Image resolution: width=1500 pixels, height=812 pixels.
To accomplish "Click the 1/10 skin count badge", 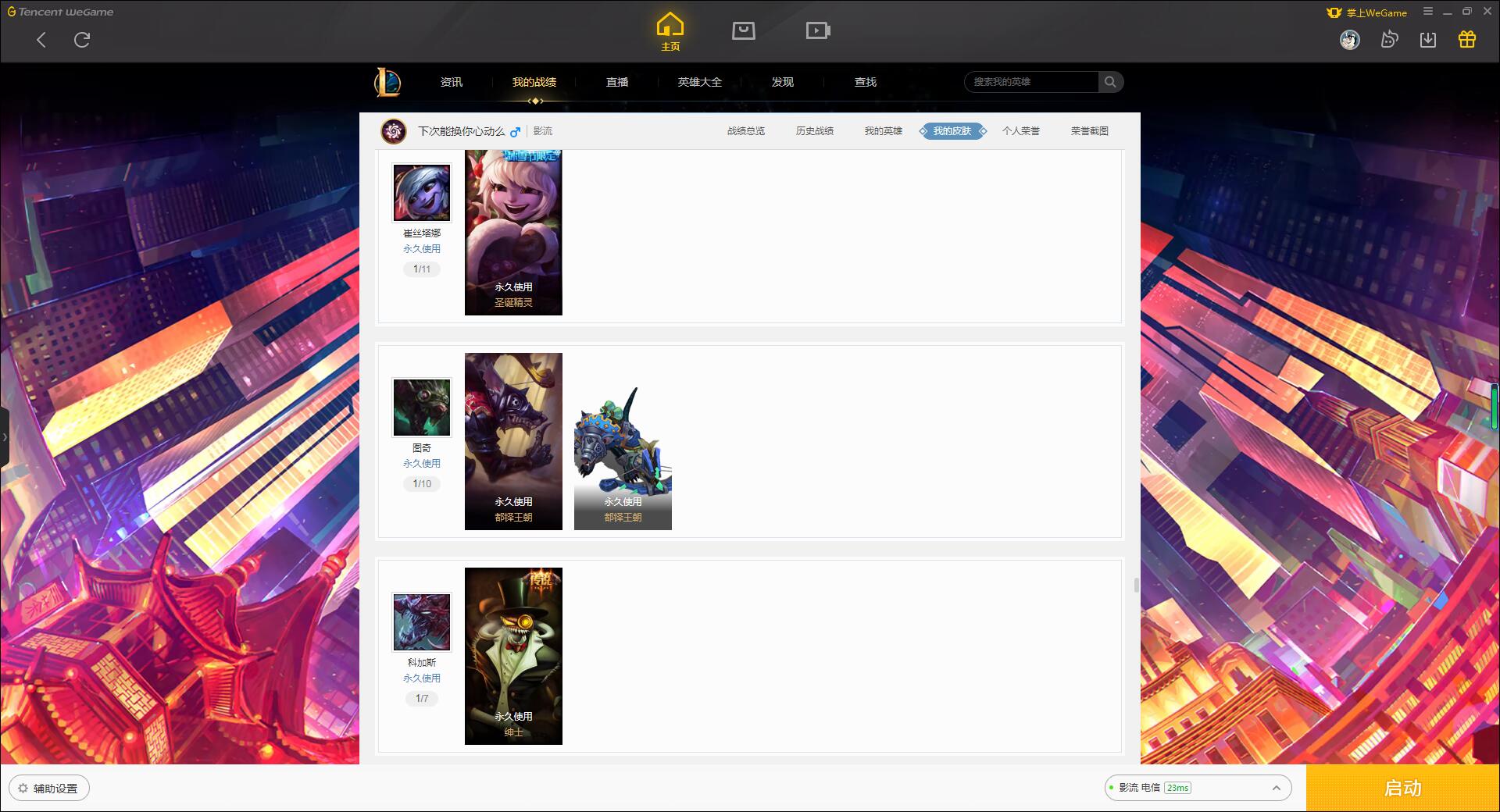I will (x=422, y=484).
